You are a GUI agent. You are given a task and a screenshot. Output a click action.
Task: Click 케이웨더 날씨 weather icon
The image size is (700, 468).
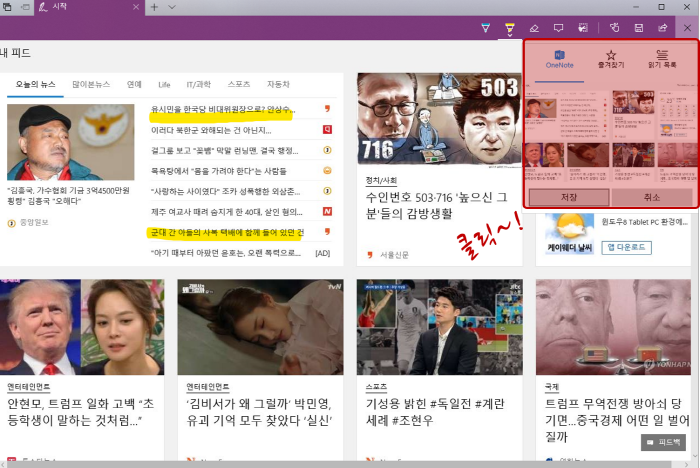click(570, 233)
